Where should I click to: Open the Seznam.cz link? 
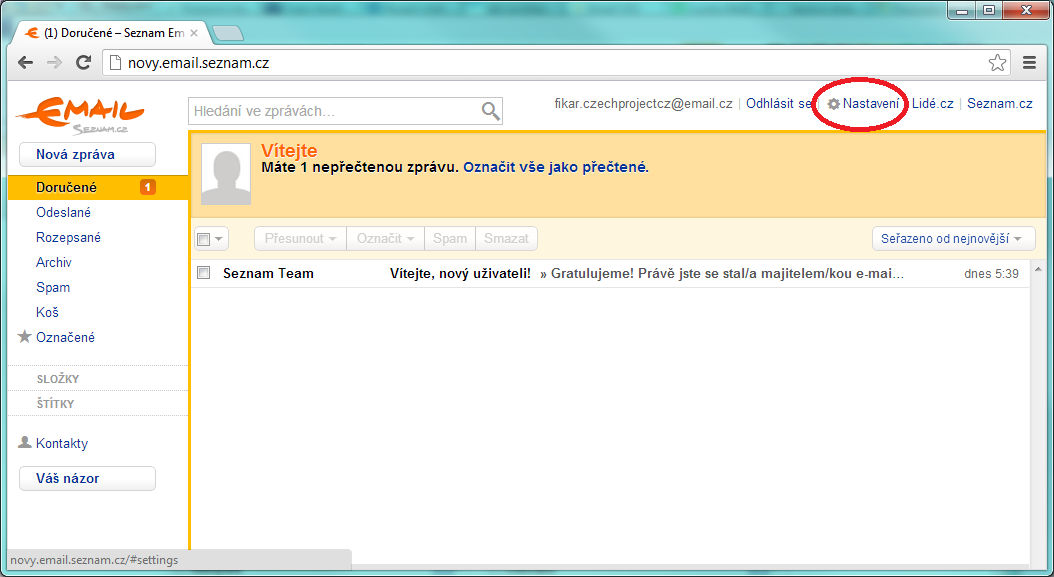1000,104
